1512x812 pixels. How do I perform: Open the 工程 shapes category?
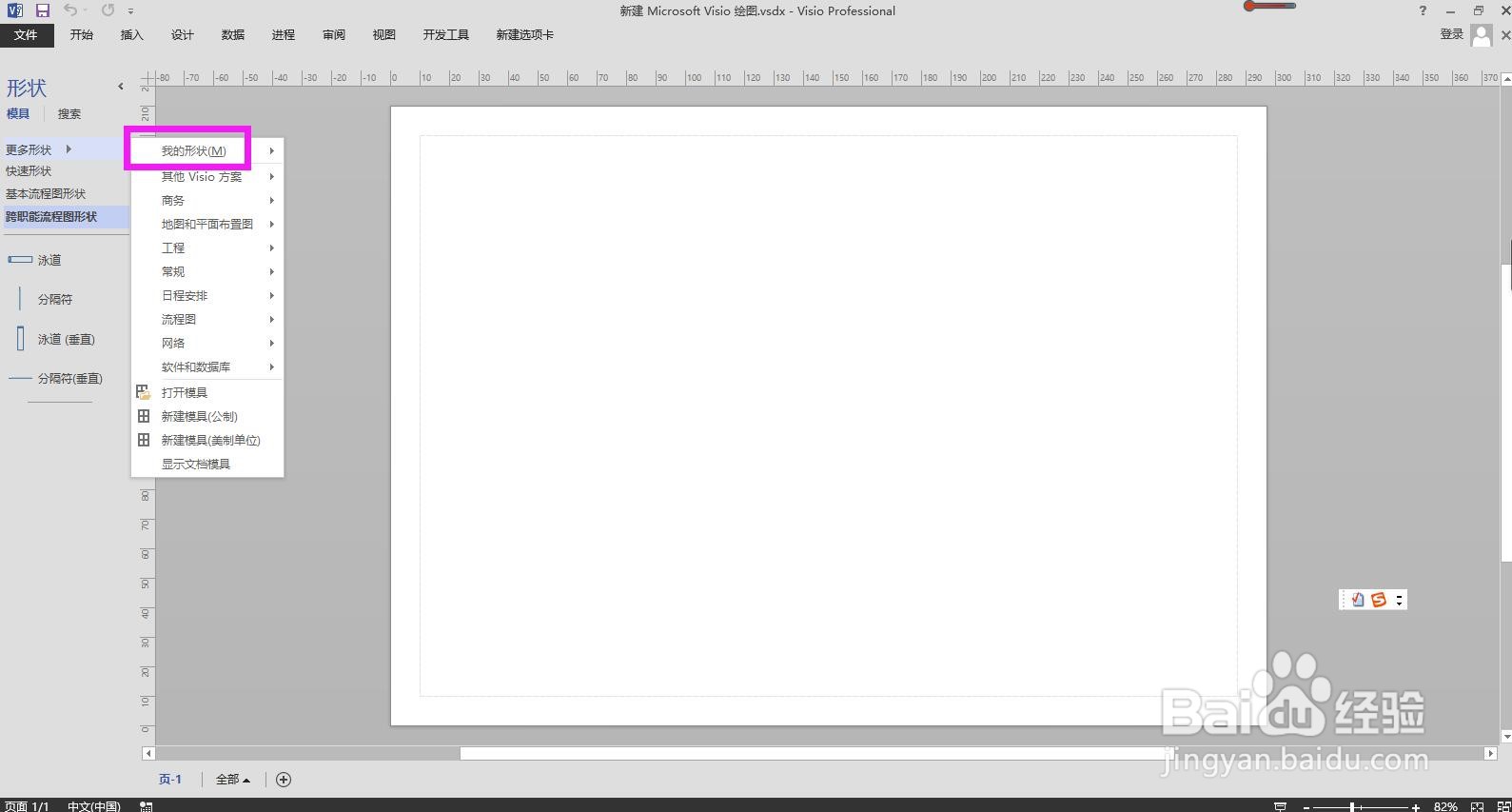(x=207, y=248)
